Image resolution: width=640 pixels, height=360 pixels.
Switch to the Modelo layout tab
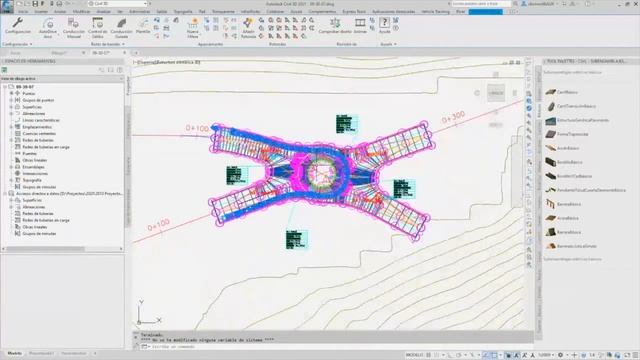click(x=15, y=353)
